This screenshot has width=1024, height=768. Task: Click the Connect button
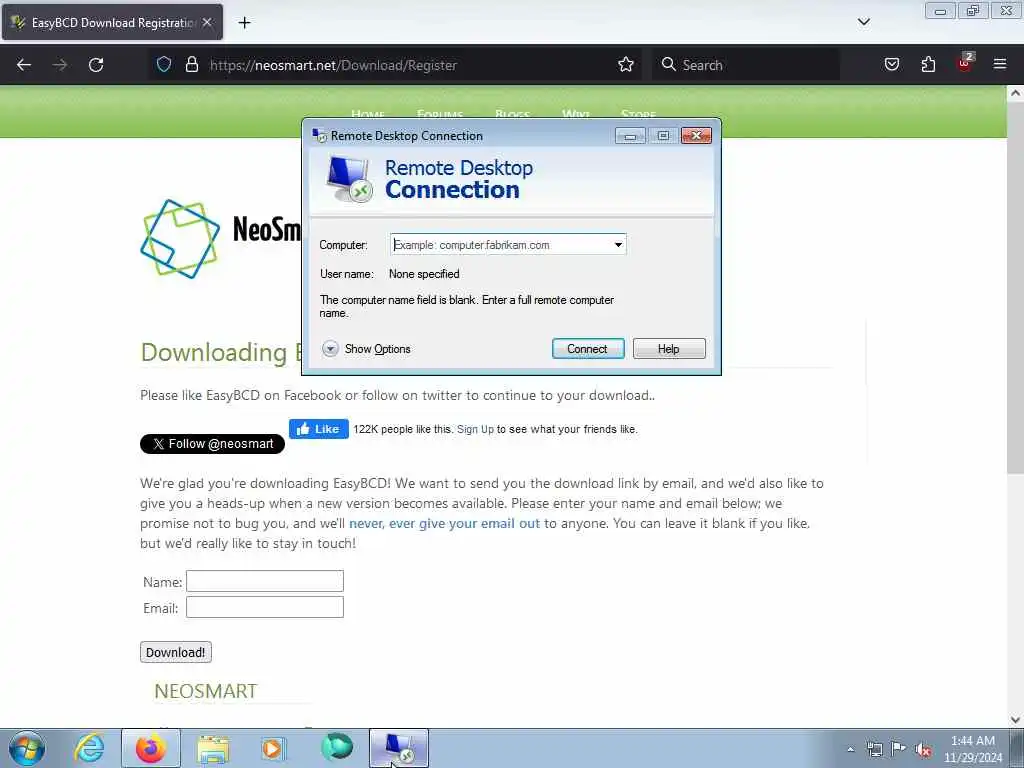588,349
